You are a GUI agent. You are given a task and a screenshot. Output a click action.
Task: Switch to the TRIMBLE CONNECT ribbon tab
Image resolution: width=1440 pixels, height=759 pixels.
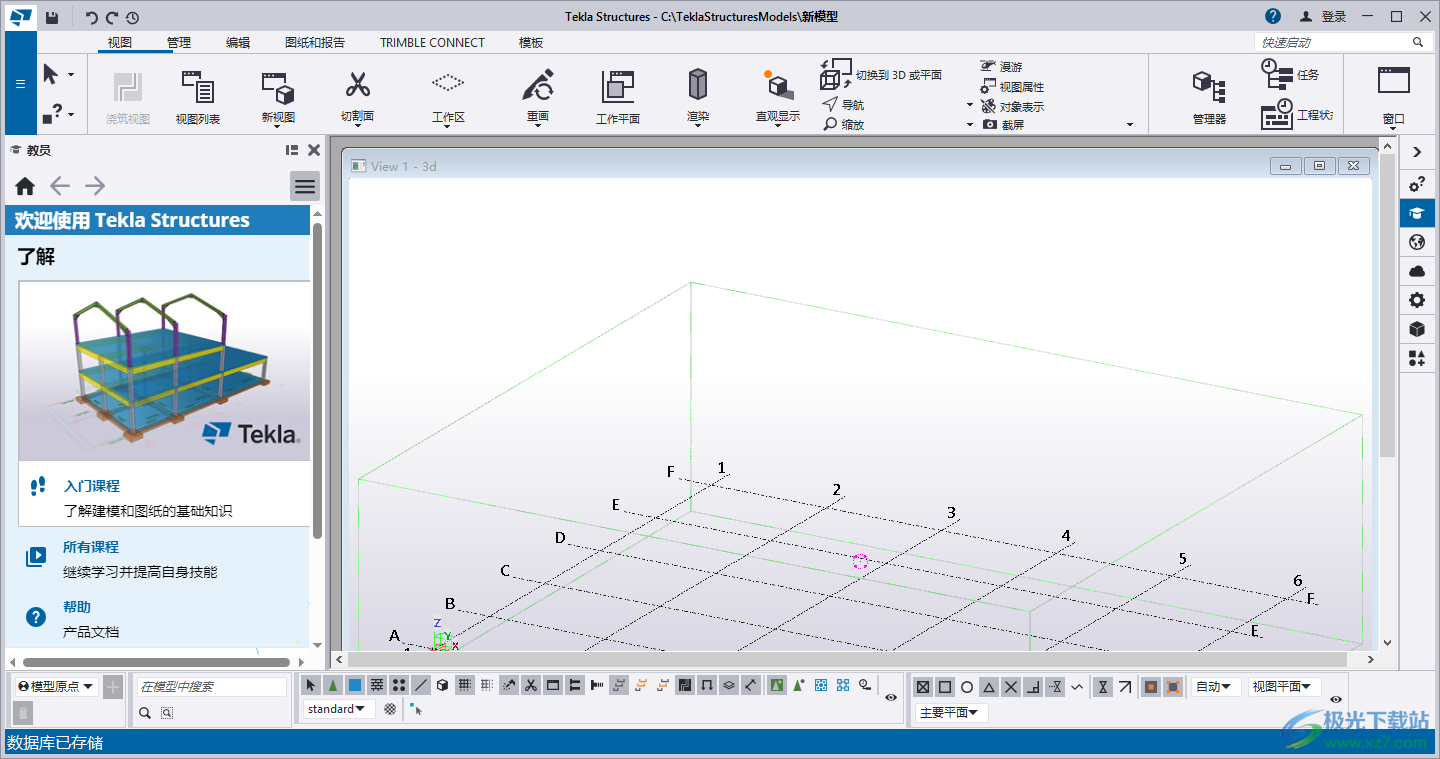click(431, 42)
